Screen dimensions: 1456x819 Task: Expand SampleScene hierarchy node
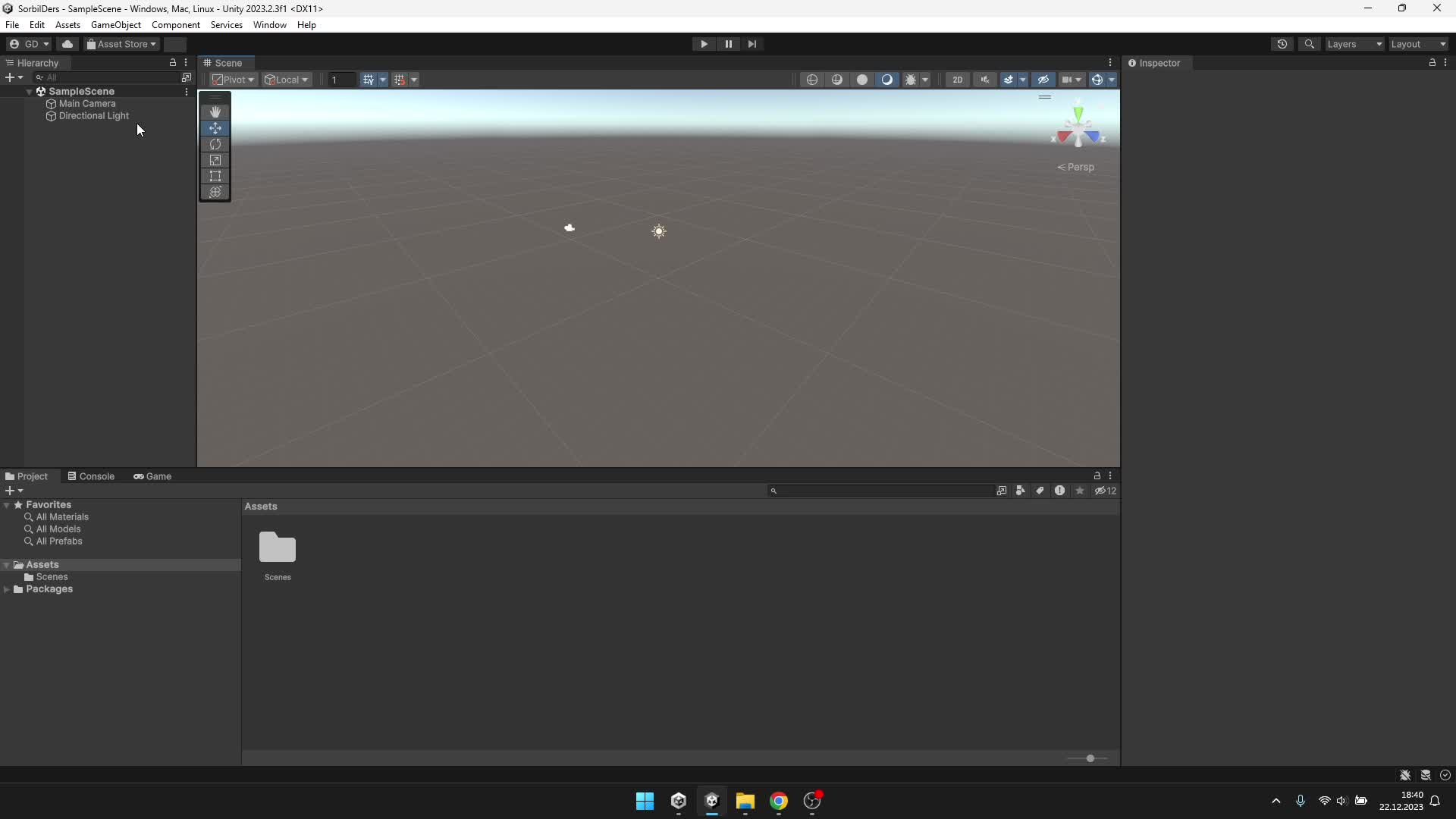point(30,90)
